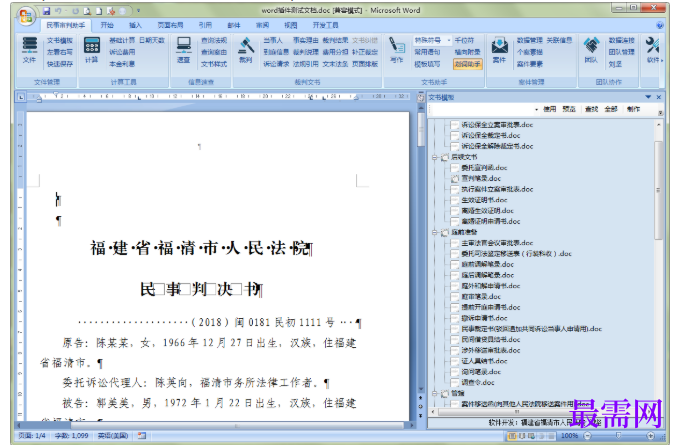Open the select browse object button
Viewport: 681px width, 445px height.
pos(420,407)
